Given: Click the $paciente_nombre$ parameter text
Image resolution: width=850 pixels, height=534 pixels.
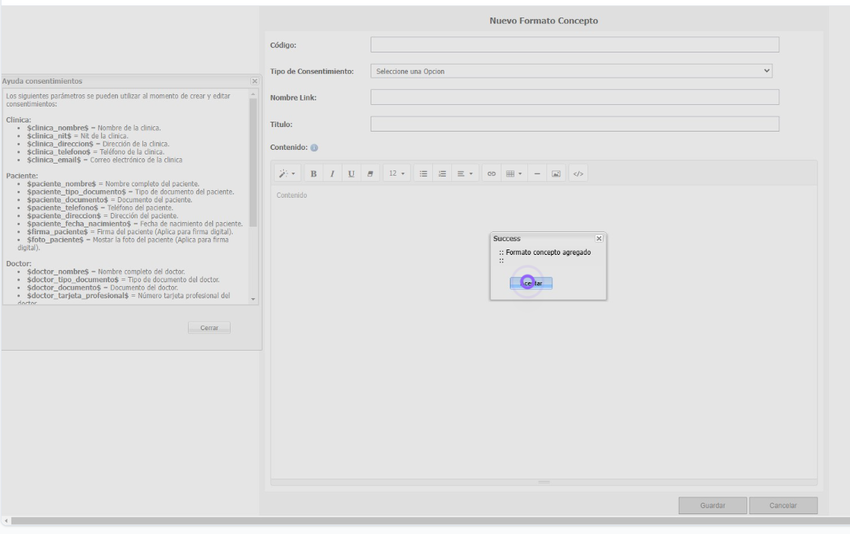Looking at the screenshot, I should click(x=61, y=184).
